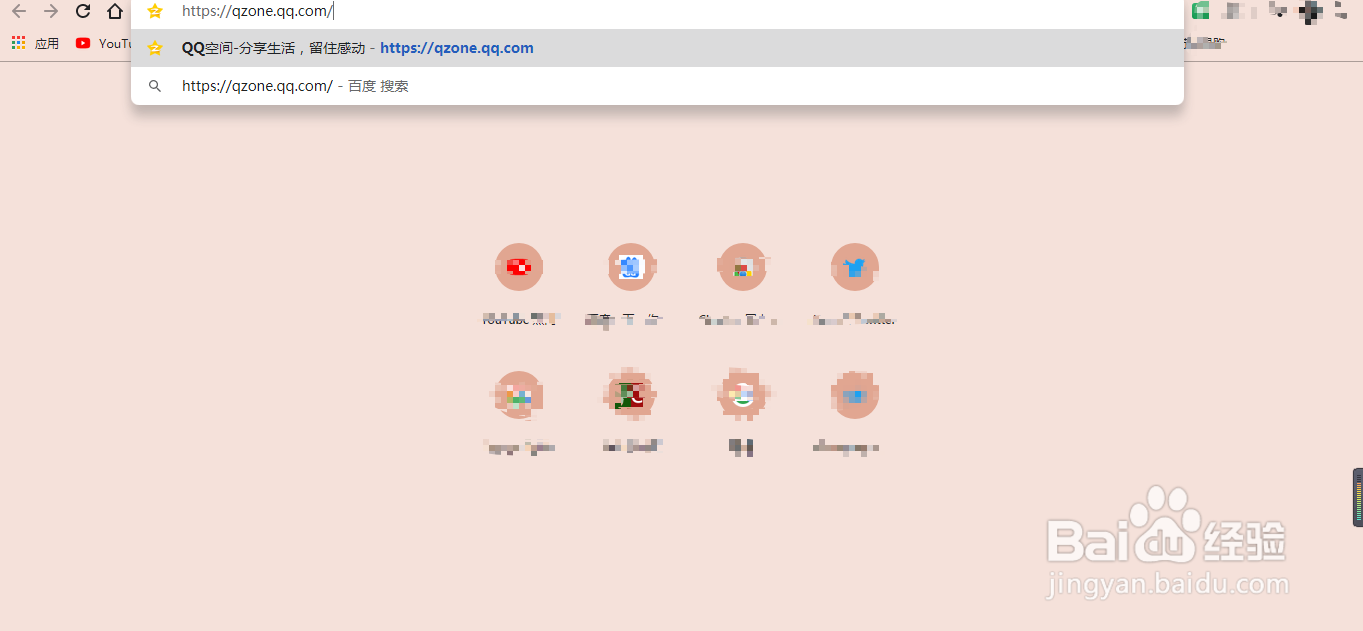Open the last shortcut tile in bottom row

coord(855,412)
